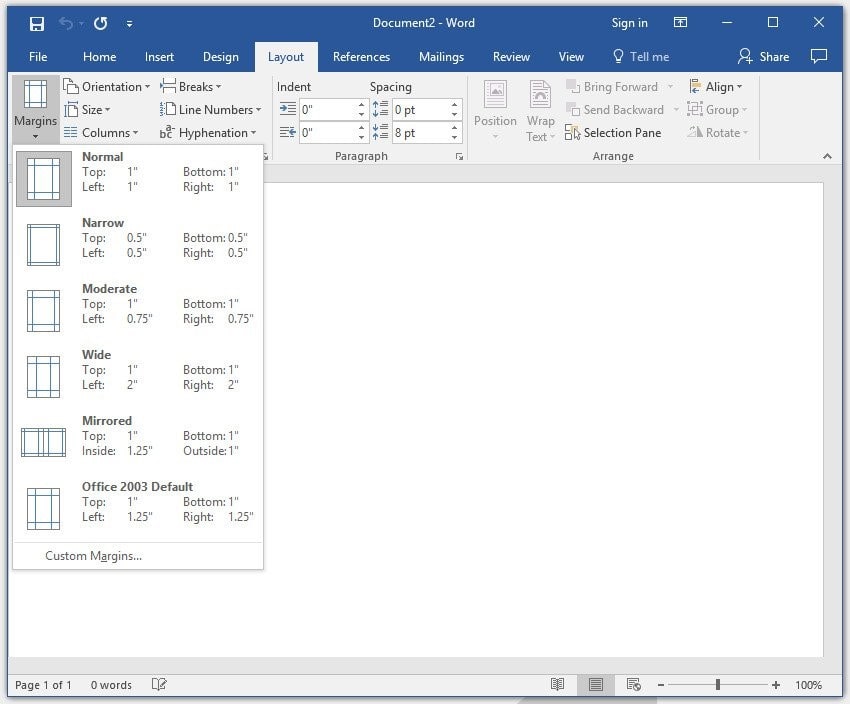Open the Customize Quick Access Toolbar arrow

[130, 23]
